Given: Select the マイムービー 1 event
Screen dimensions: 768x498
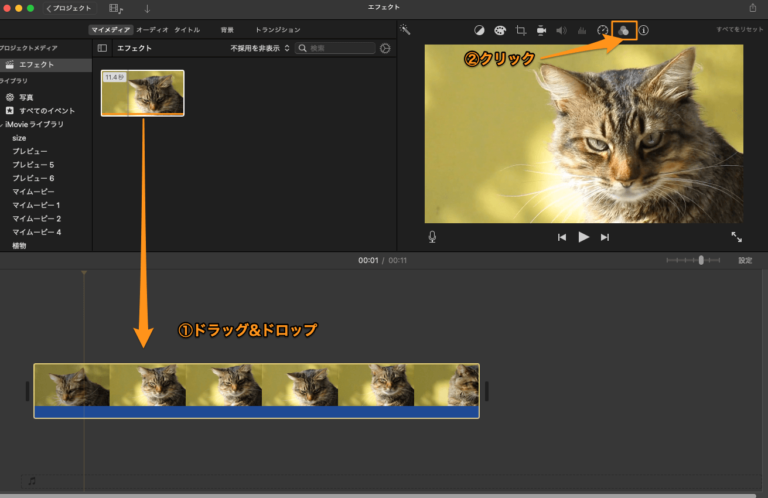Looking at the screenshot, I should pos(36,205).
